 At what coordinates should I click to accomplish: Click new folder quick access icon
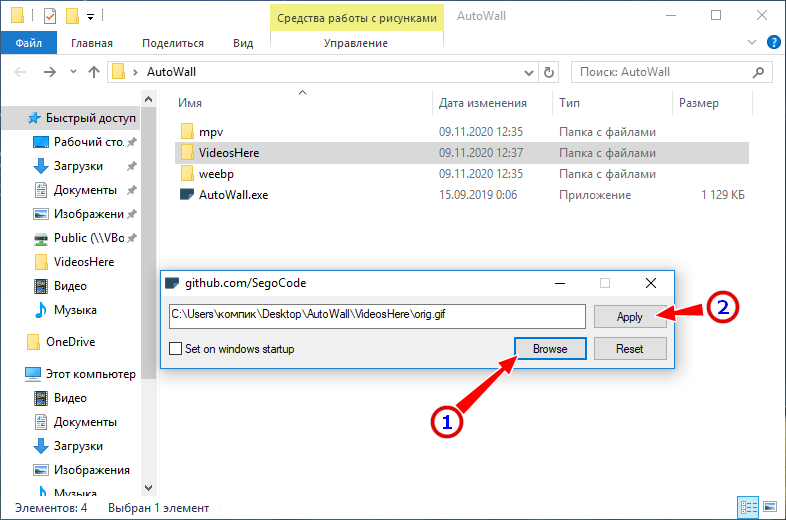pos(72,16)
